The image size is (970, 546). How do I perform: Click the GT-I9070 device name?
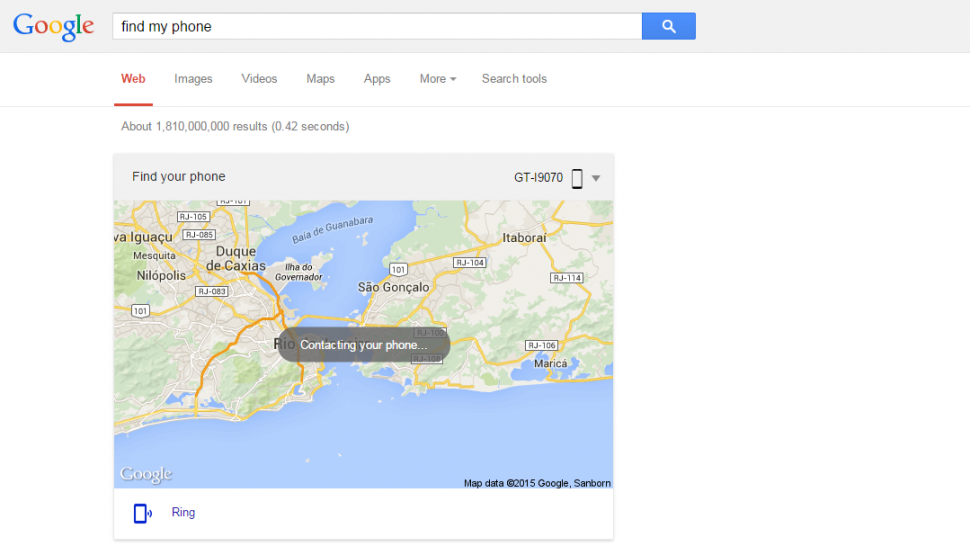pos(538,178)
